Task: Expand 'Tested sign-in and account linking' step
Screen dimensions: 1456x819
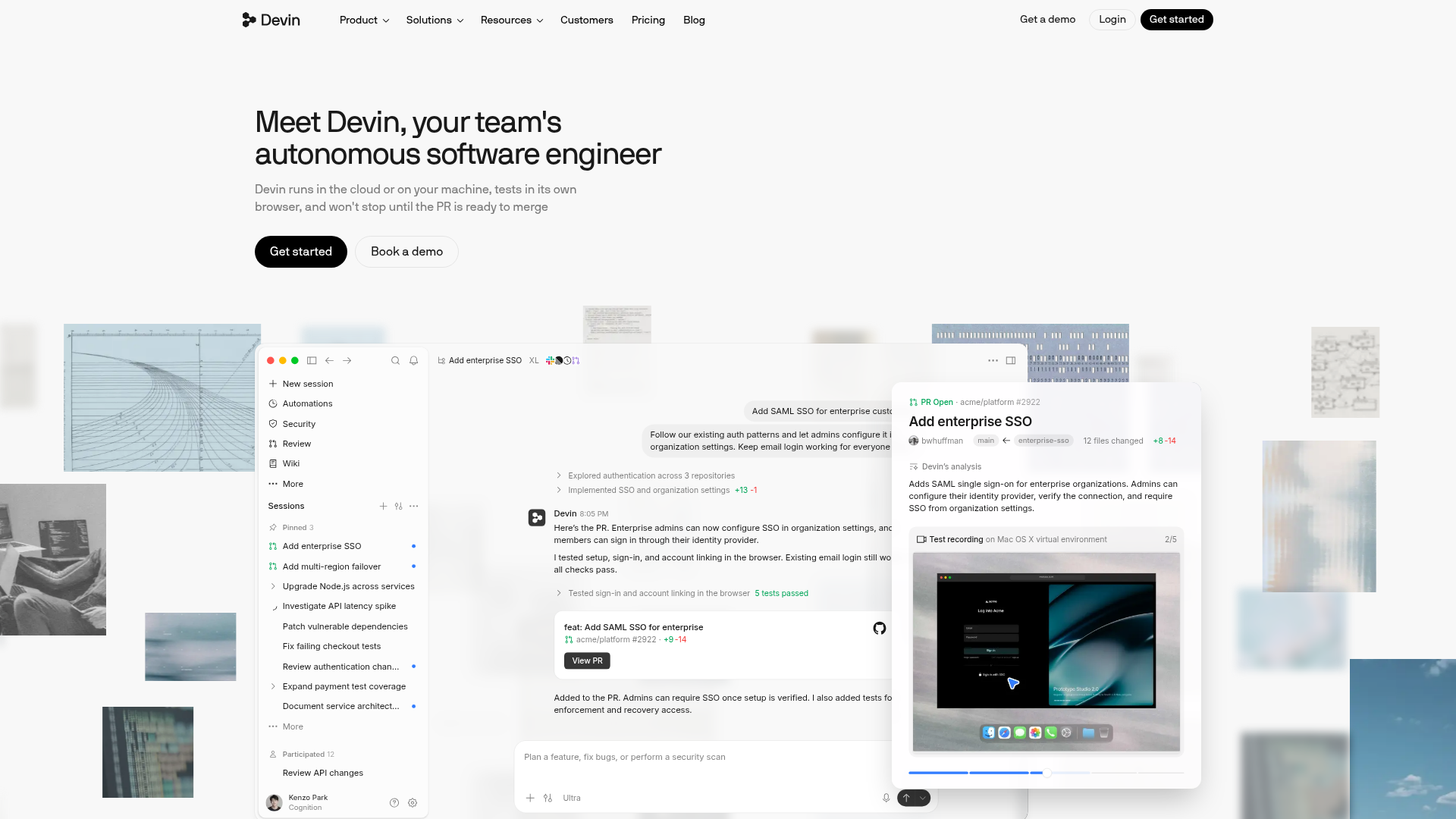Action: pyautogui.click(x=682, y=594)
